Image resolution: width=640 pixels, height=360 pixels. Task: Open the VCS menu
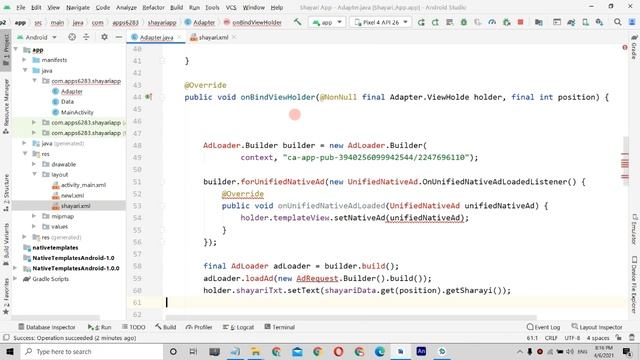point(231,7)
